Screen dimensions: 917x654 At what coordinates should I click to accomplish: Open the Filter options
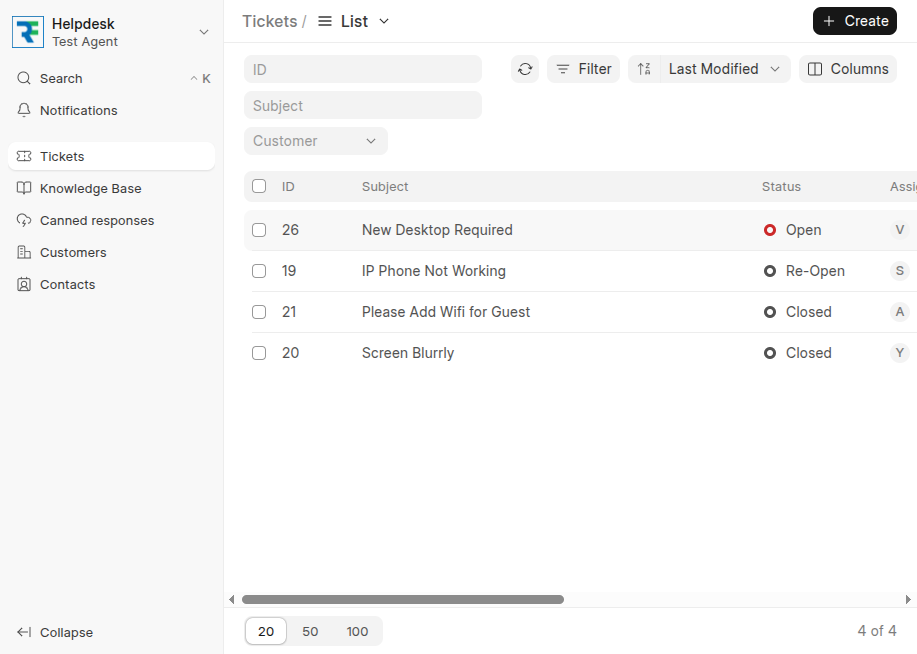[583, 69]
